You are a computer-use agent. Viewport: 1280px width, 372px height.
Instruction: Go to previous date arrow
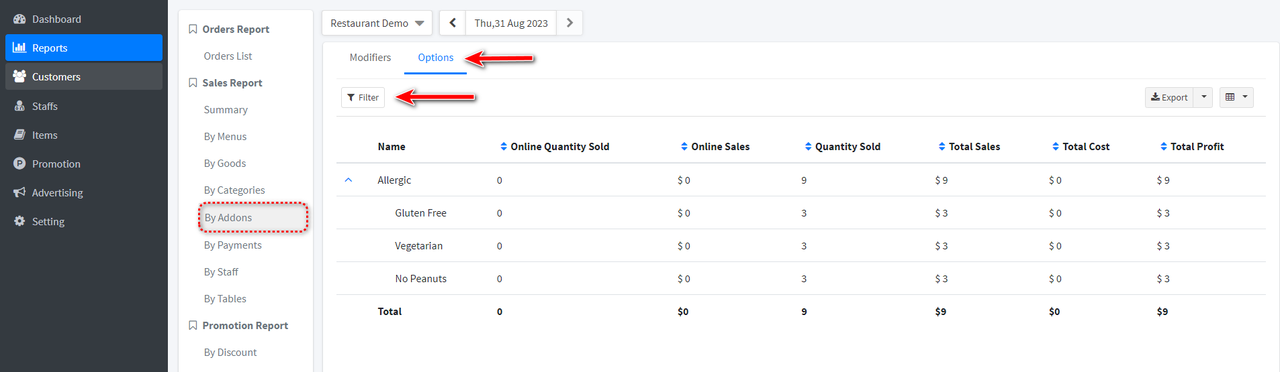(x=453, y=22)
